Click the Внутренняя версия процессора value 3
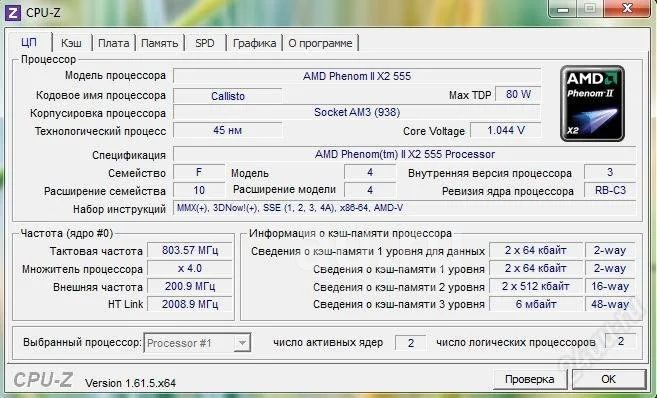The image size is (657, 398). (610, 172)
